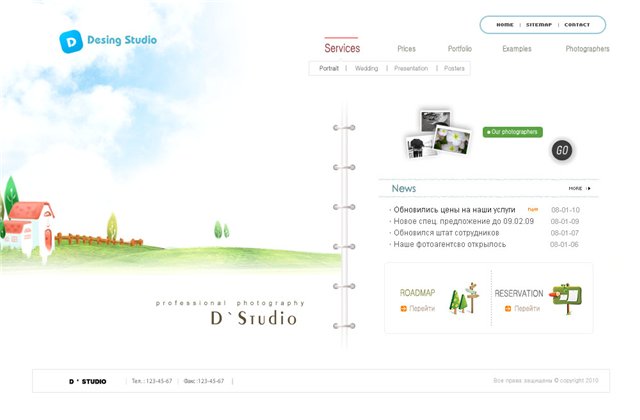Go to HOME in top bar
640x420 pixels.
pos(505,25)
